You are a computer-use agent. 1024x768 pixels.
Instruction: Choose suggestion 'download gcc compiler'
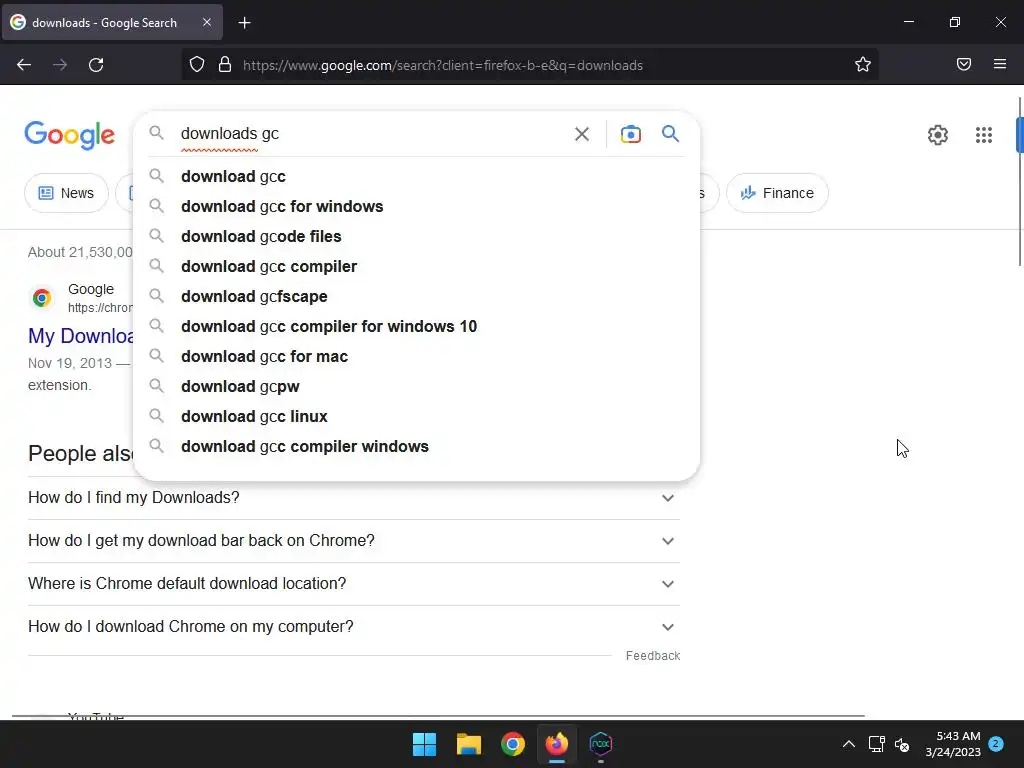pos(416,266)
